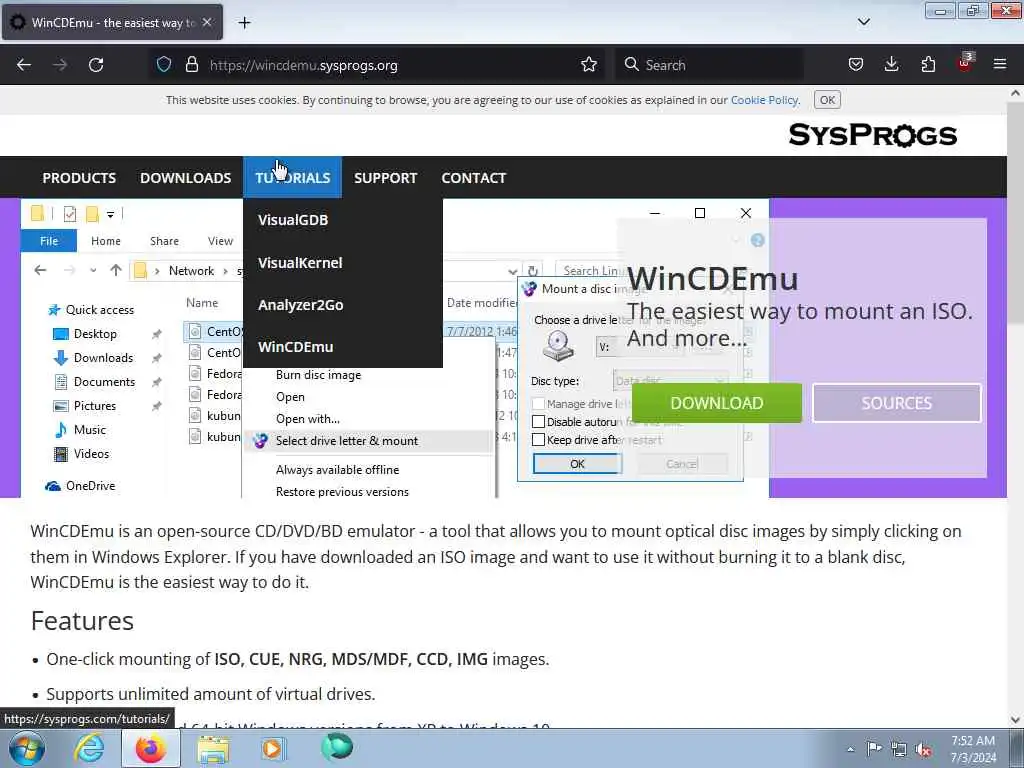Click the red extension badge icon
This screenshot has height=768, width=1024.
coord(965,63)
